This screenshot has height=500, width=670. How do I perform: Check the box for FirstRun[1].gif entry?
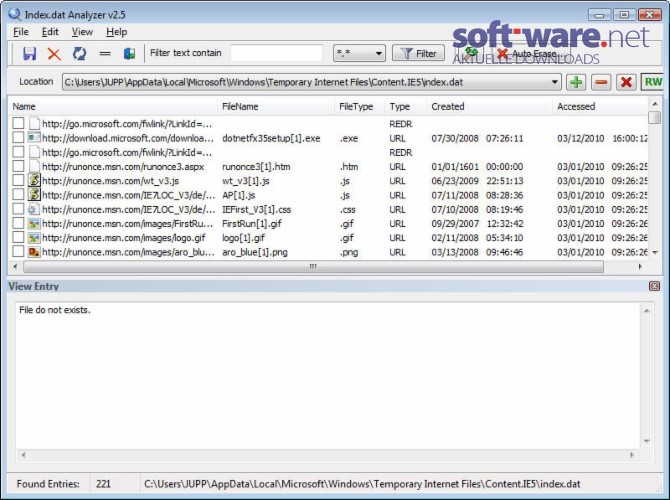18,223
